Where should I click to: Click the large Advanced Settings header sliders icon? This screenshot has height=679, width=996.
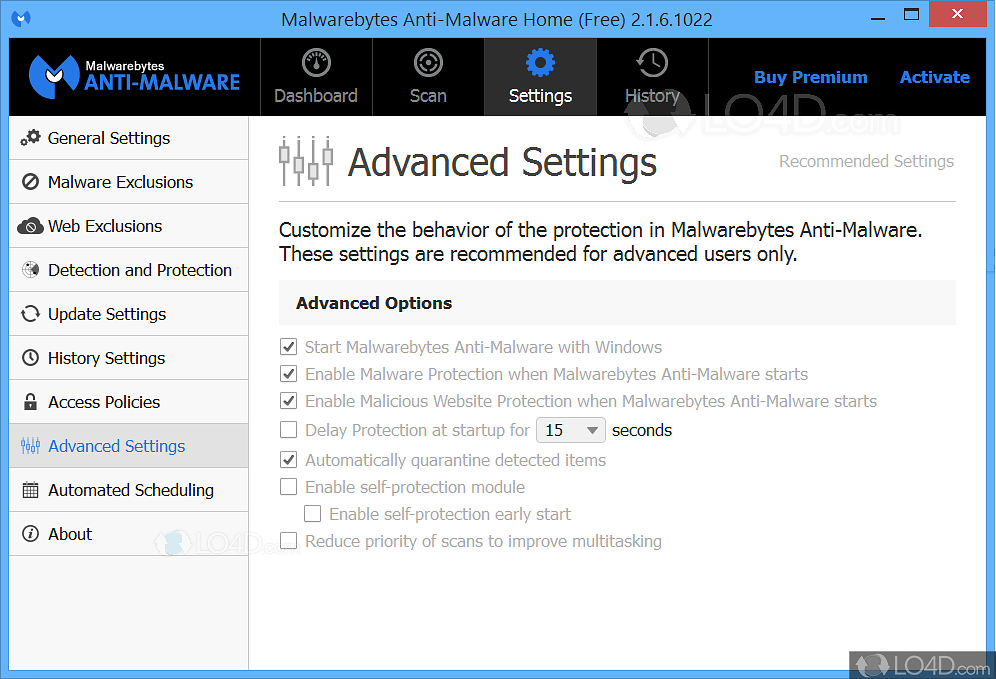coord(306,161)
